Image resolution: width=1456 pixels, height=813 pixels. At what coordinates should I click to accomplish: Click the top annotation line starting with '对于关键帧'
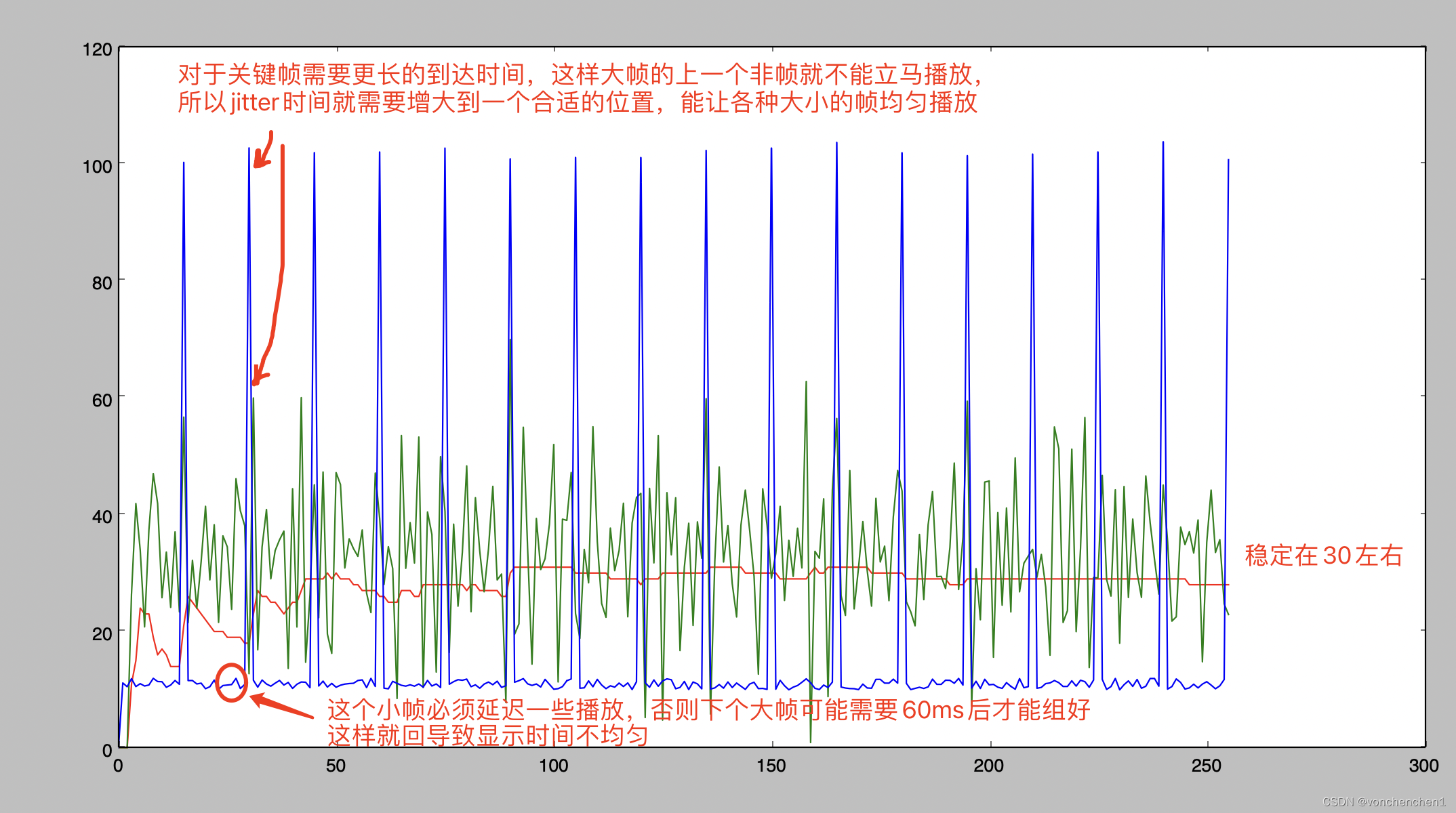(580, 75)
